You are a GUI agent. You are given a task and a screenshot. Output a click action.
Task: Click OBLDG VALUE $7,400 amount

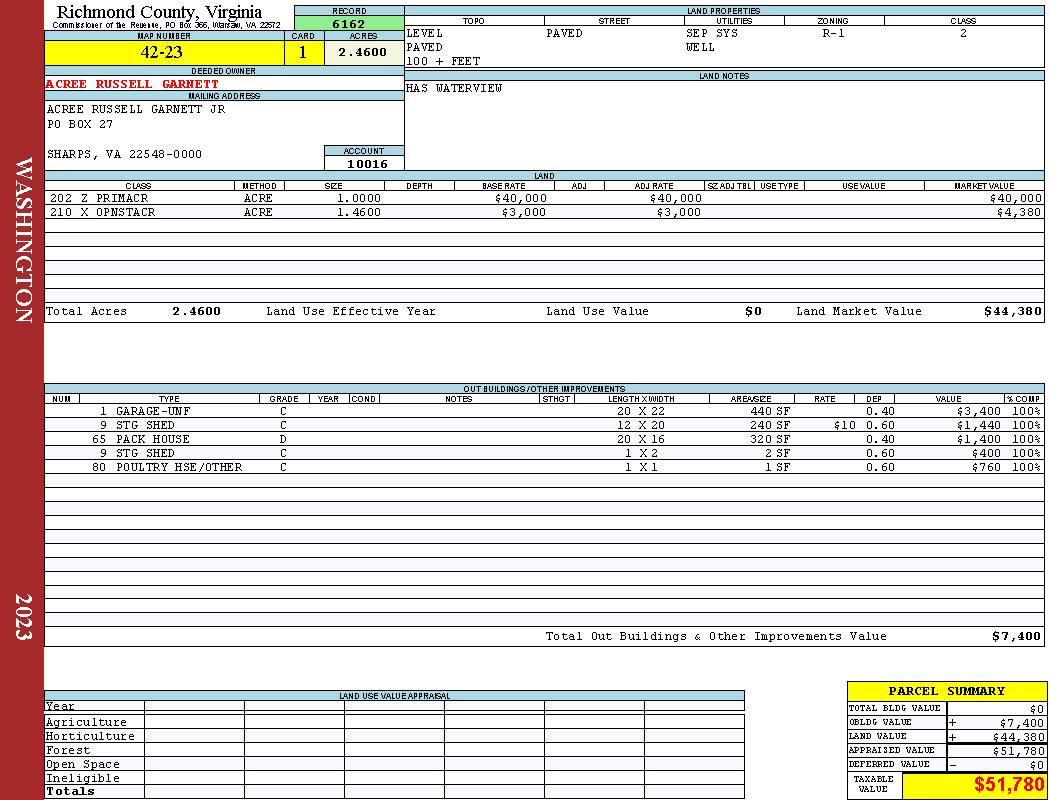coord(1022,723)
